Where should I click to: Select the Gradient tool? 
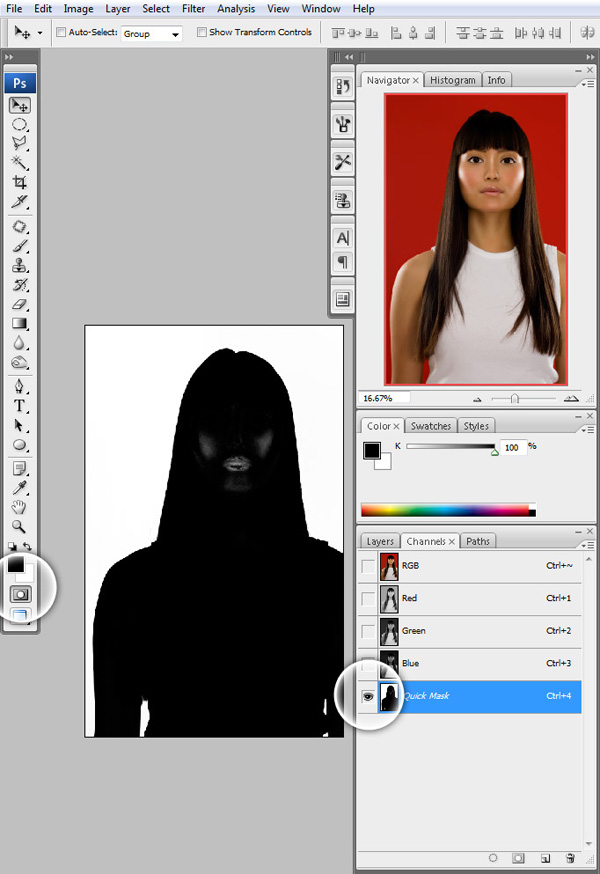coord(20,323)
